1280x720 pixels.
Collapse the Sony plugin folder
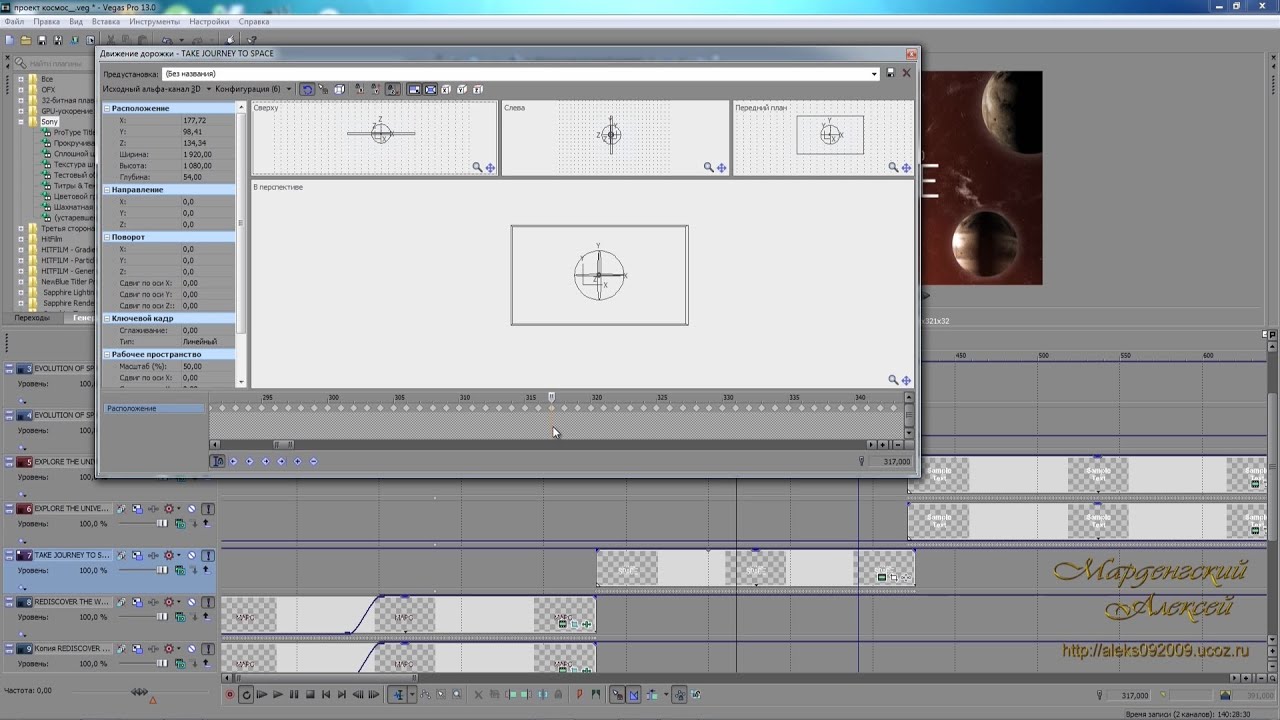pyautogui.click(x=21, y=121)
